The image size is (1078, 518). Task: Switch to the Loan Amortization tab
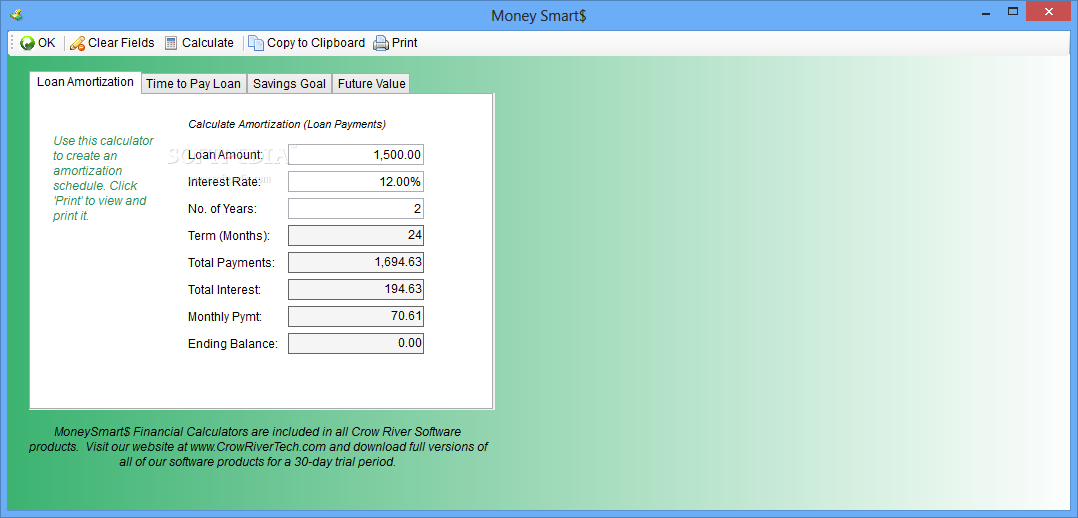click(85, 82)
